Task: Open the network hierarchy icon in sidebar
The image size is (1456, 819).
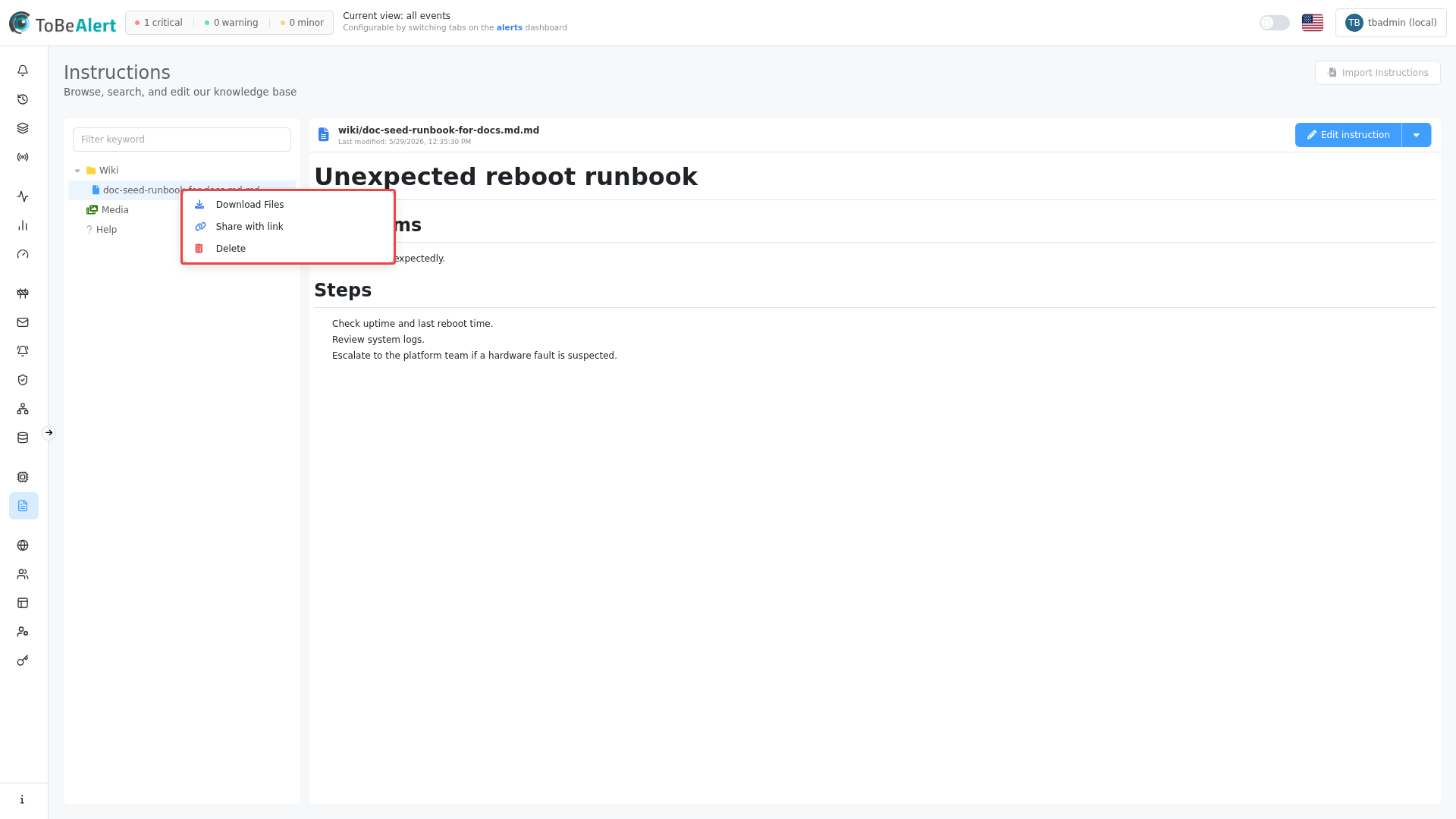Action: click(x=23, y=409)
